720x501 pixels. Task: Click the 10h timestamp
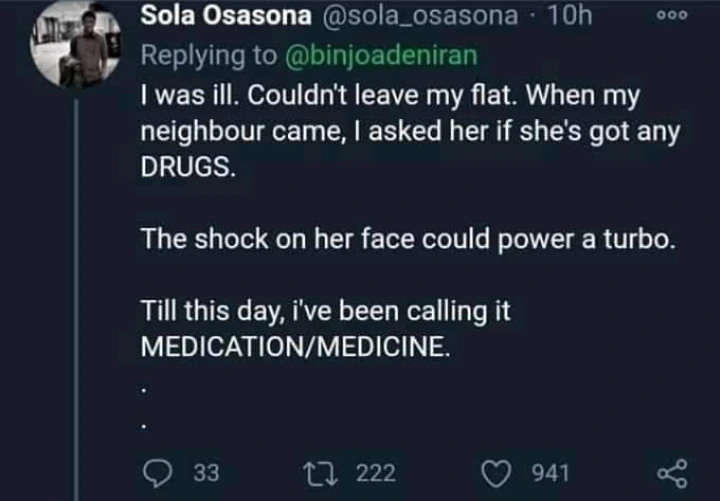[571, 15]
